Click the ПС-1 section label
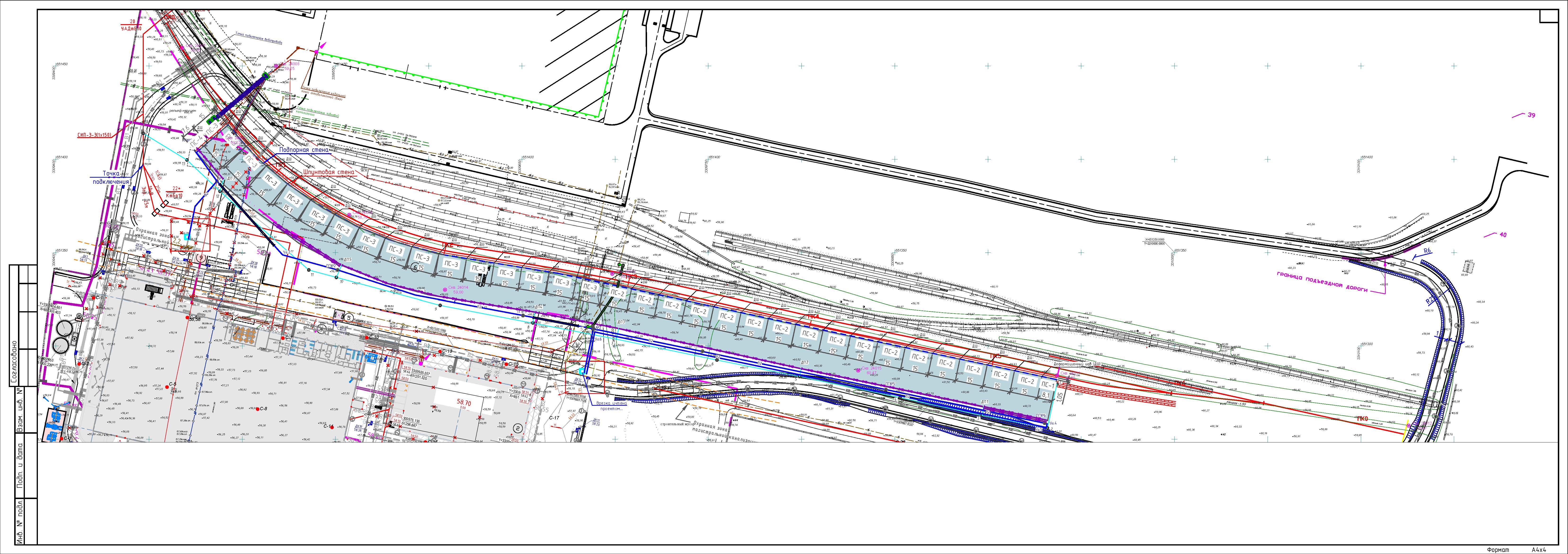 [x=1048, y=385]
